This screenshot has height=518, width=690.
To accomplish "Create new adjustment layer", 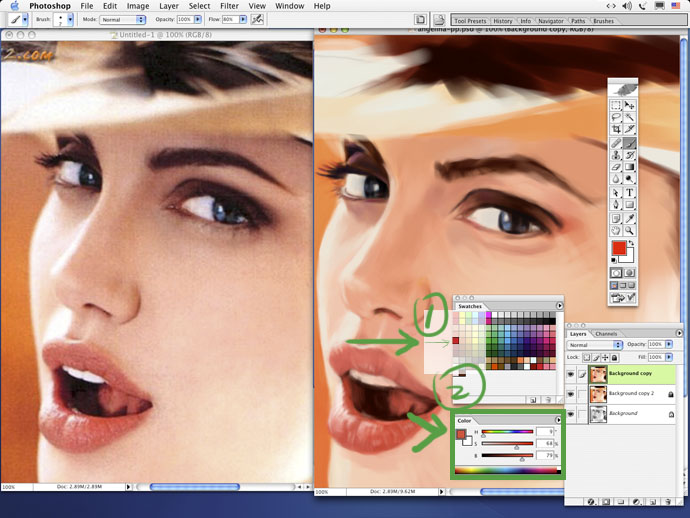I will tap(636, 501).
